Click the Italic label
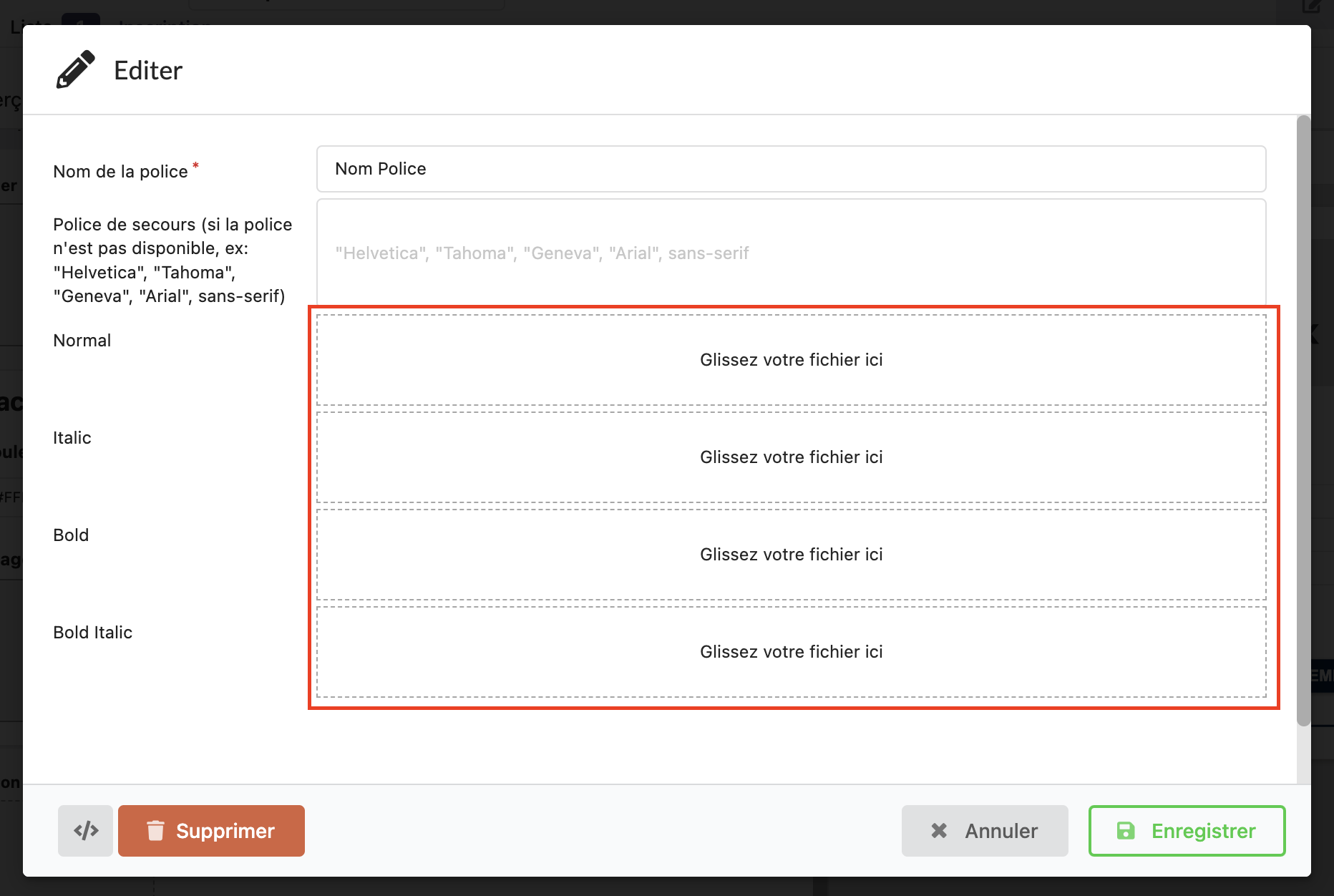 point(72,438)
